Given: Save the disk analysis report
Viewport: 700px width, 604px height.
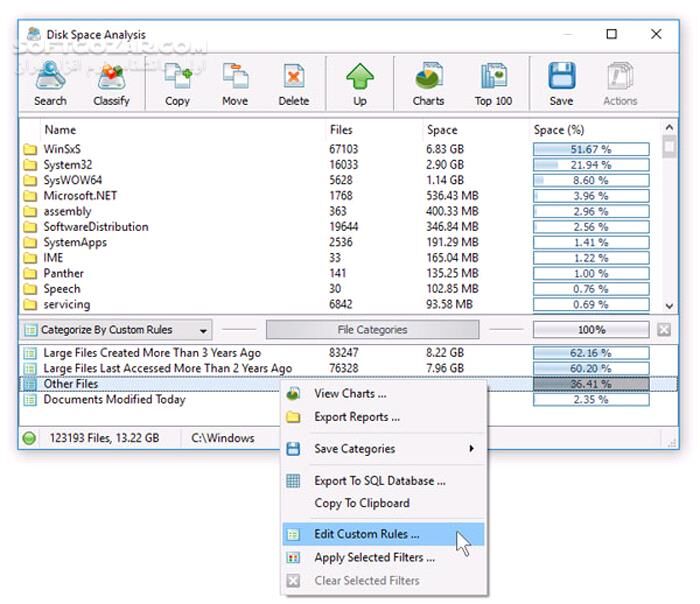Looking at the screenshot, I should (561, 83).
